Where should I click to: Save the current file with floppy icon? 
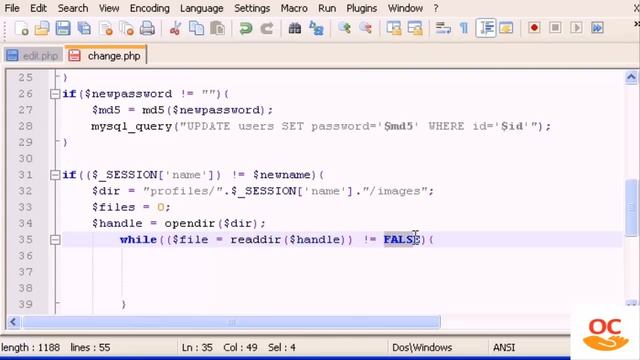[63, 28]
